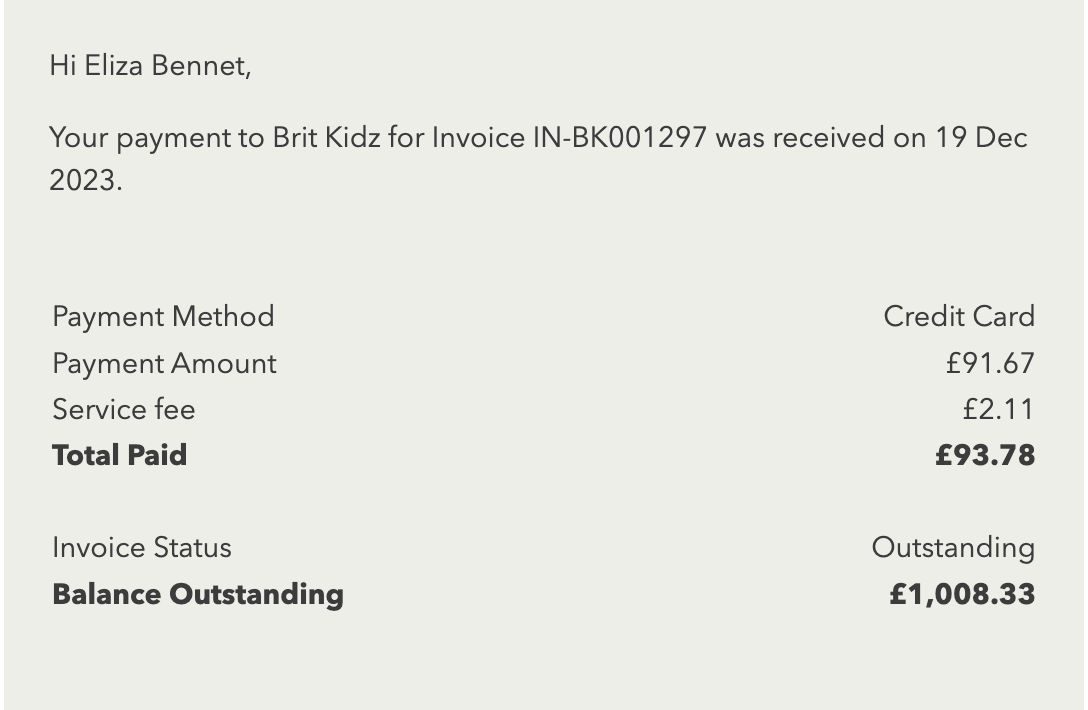1088x710 pixels.
Task: Click the Credit Card value
Action: (959, 316)
